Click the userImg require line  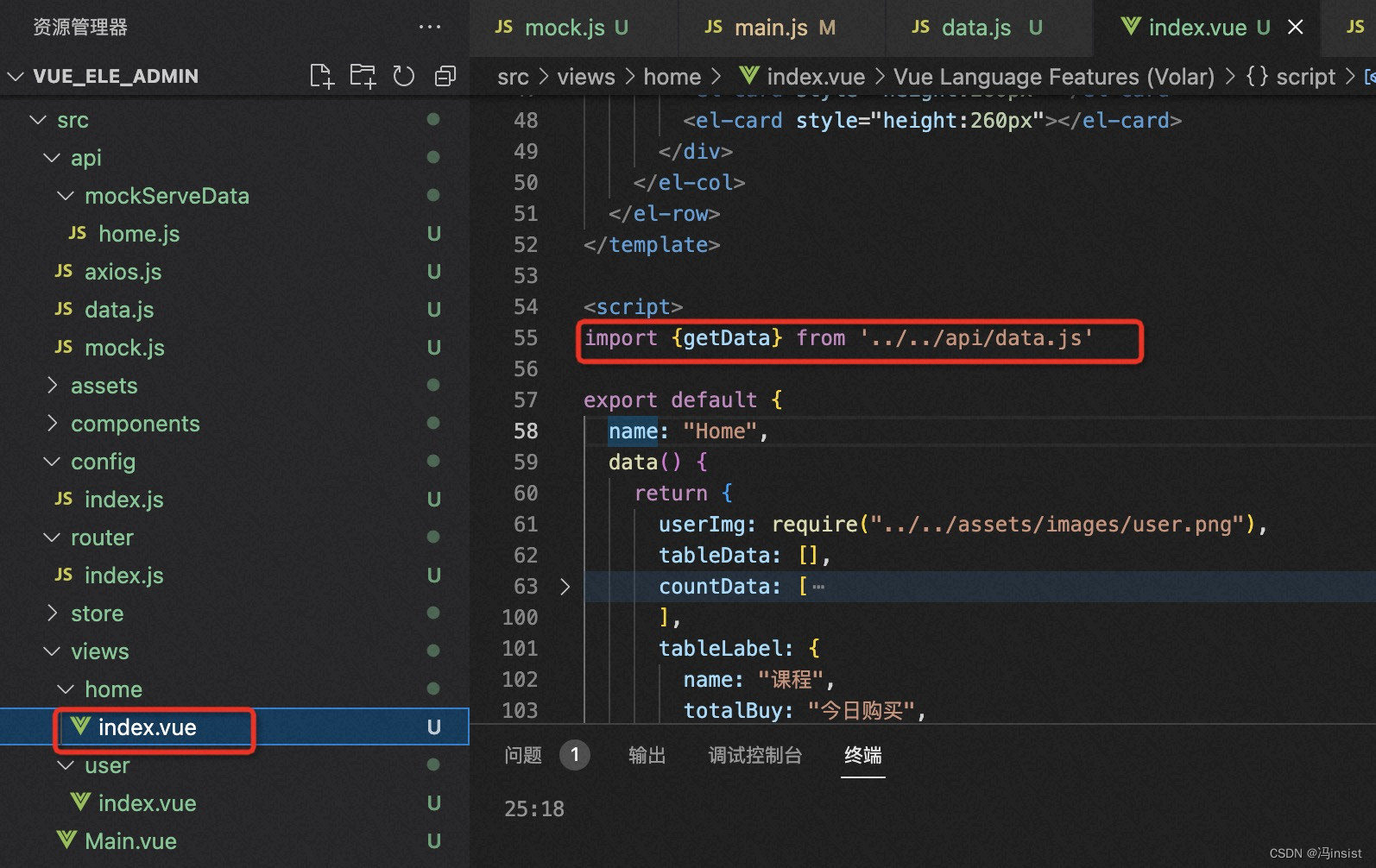[x=963, y=525]
